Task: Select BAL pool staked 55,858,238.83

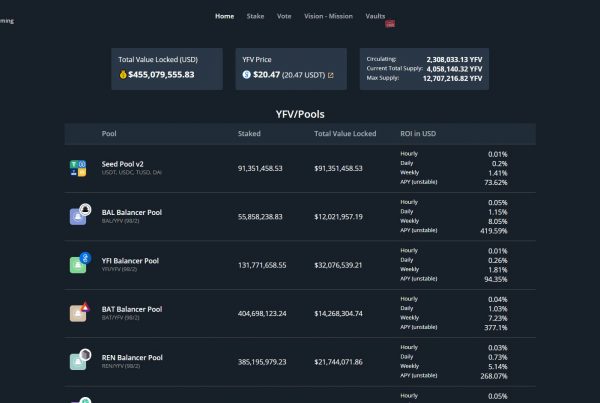Action: coord(260,217)
